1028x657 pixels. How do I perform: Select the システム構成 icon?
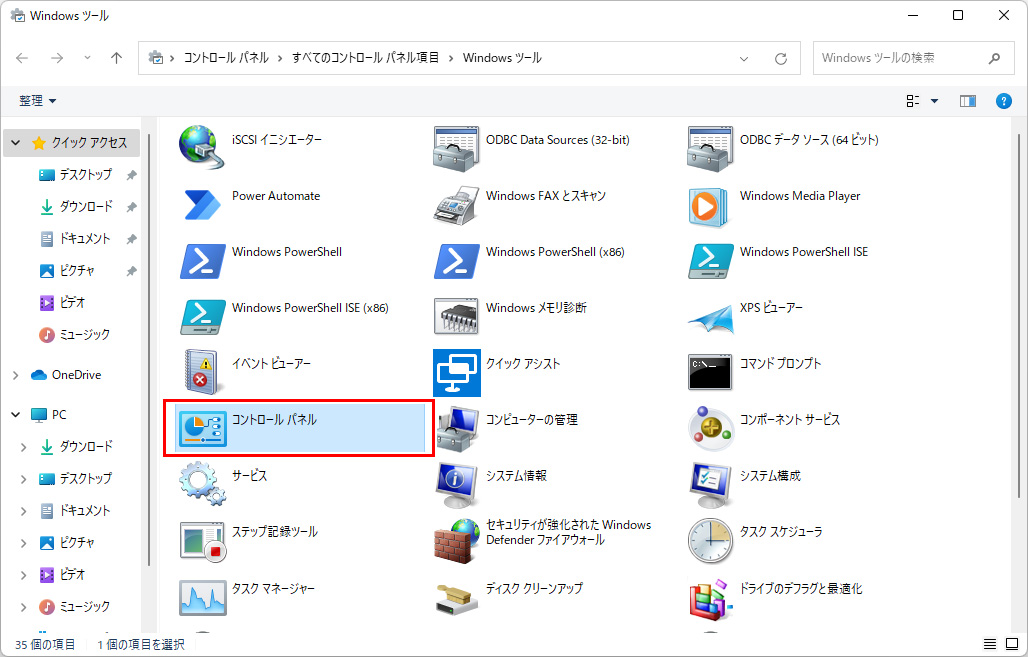click(x=711, y=485)
